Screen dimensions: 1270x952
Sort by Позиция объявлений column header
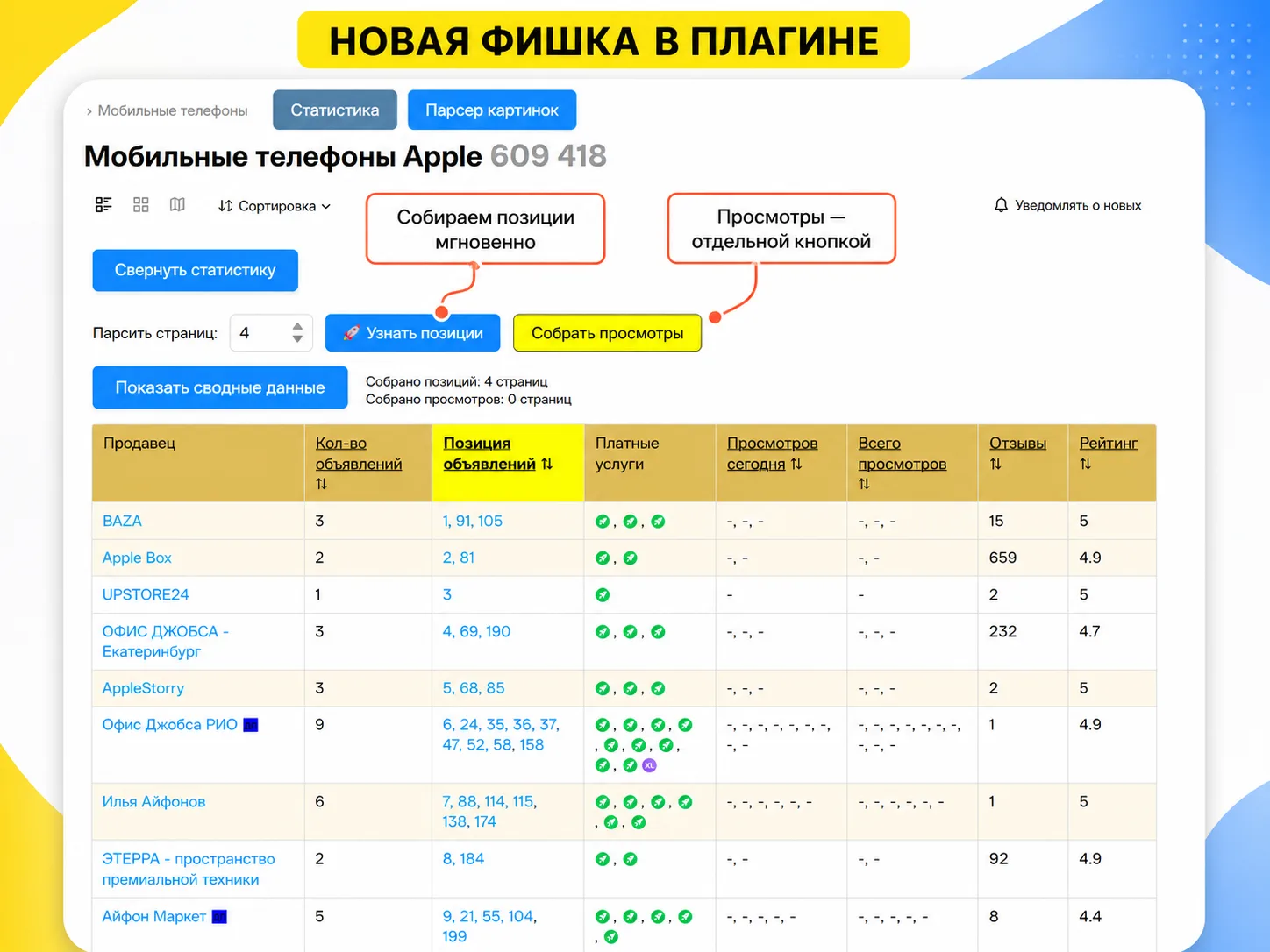(x=489, y=454)
